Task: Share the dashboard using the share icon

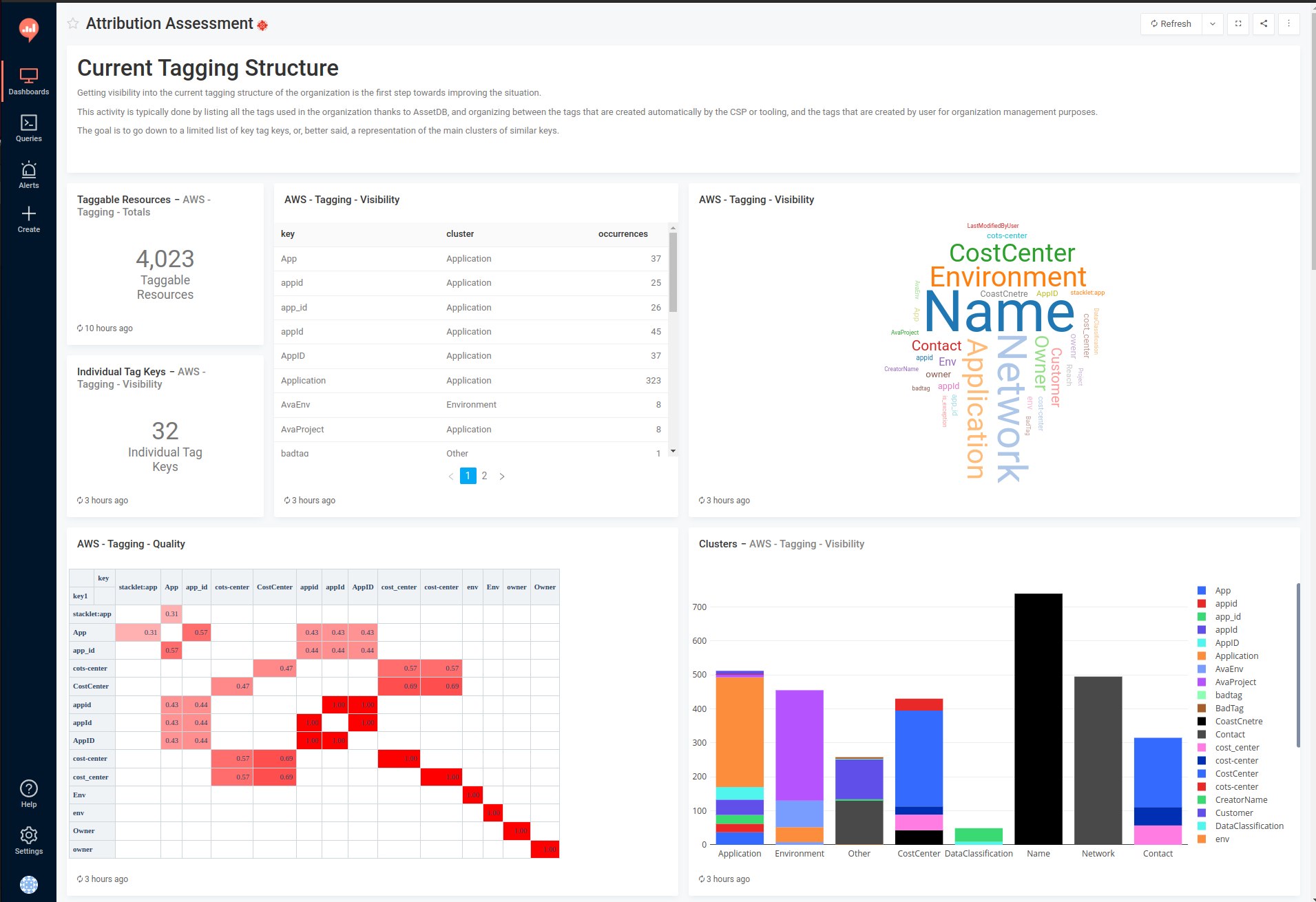Action: point(1264,23)
